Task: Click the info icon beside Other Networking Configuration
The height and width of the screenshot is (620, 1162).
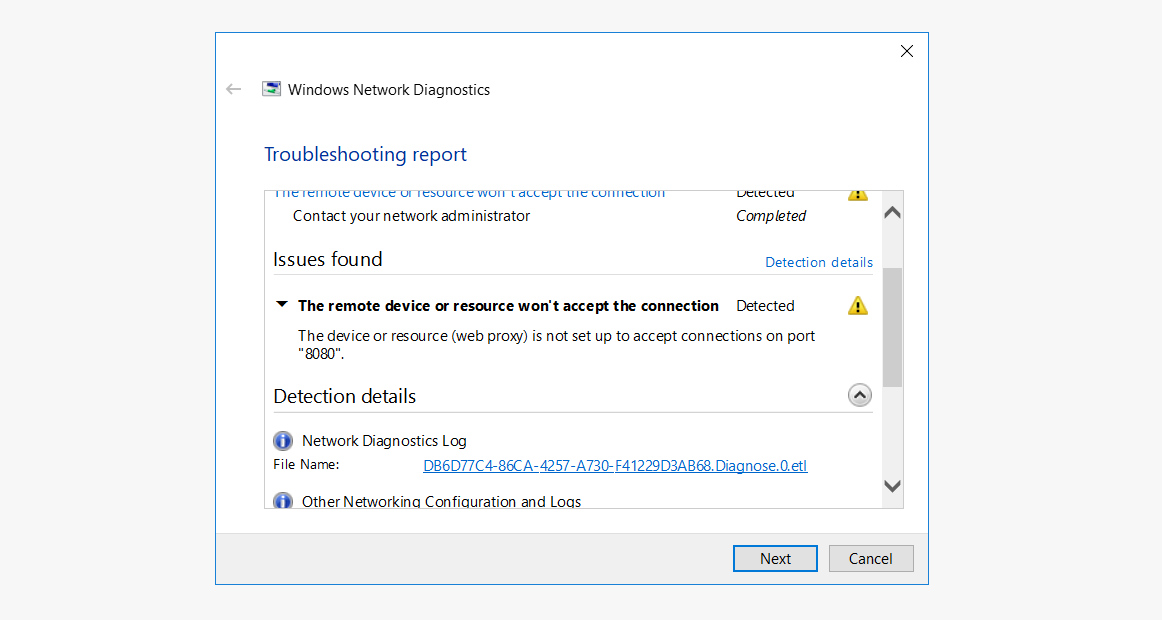Action: click(283, 501)
